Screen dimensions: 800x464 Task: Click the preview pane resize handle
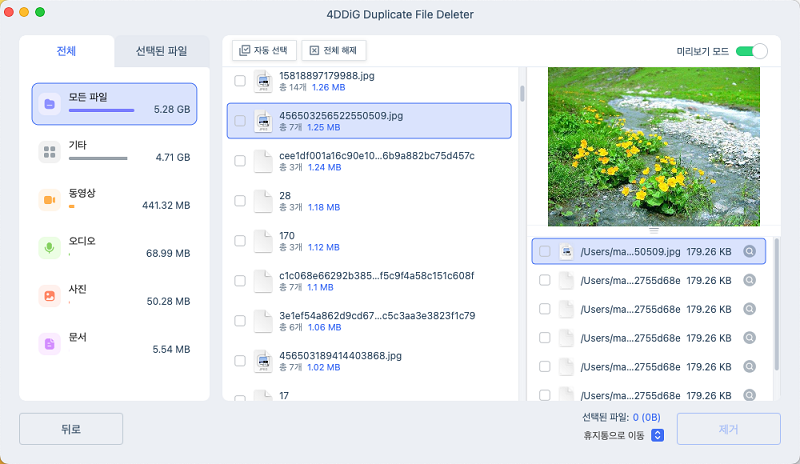[x=654, y=231]
